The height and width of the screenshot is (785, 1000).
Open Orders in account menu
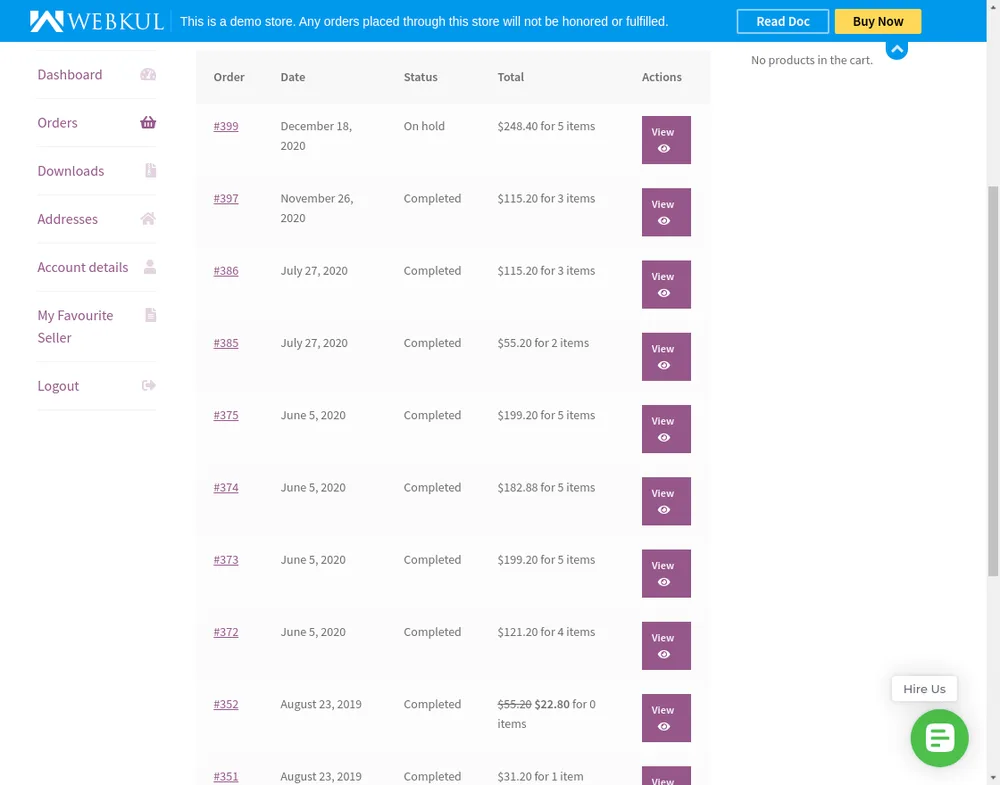point(57,122)
